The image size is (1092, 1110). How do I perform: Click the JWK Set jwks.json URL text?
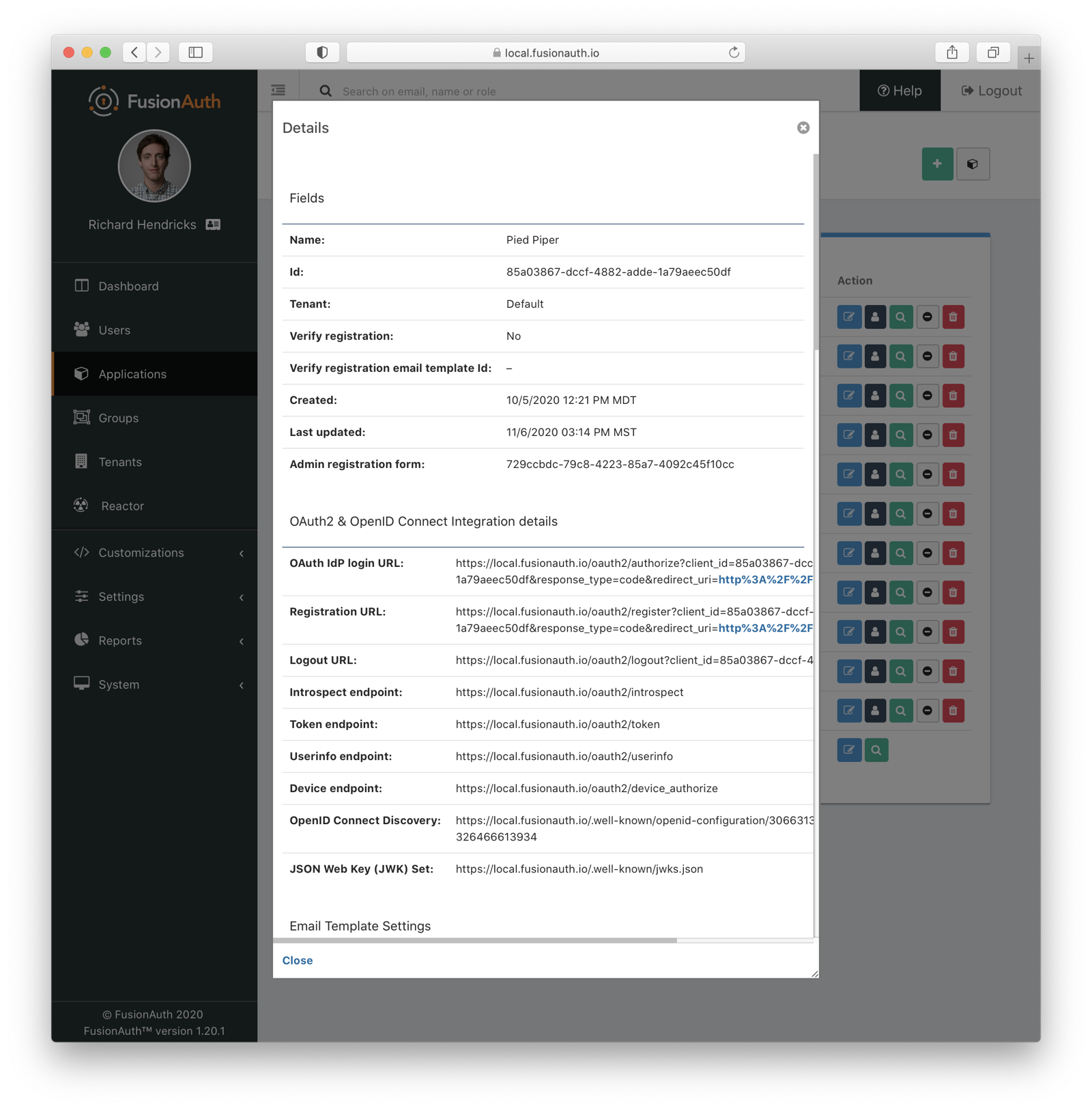[x=579, y=868]
